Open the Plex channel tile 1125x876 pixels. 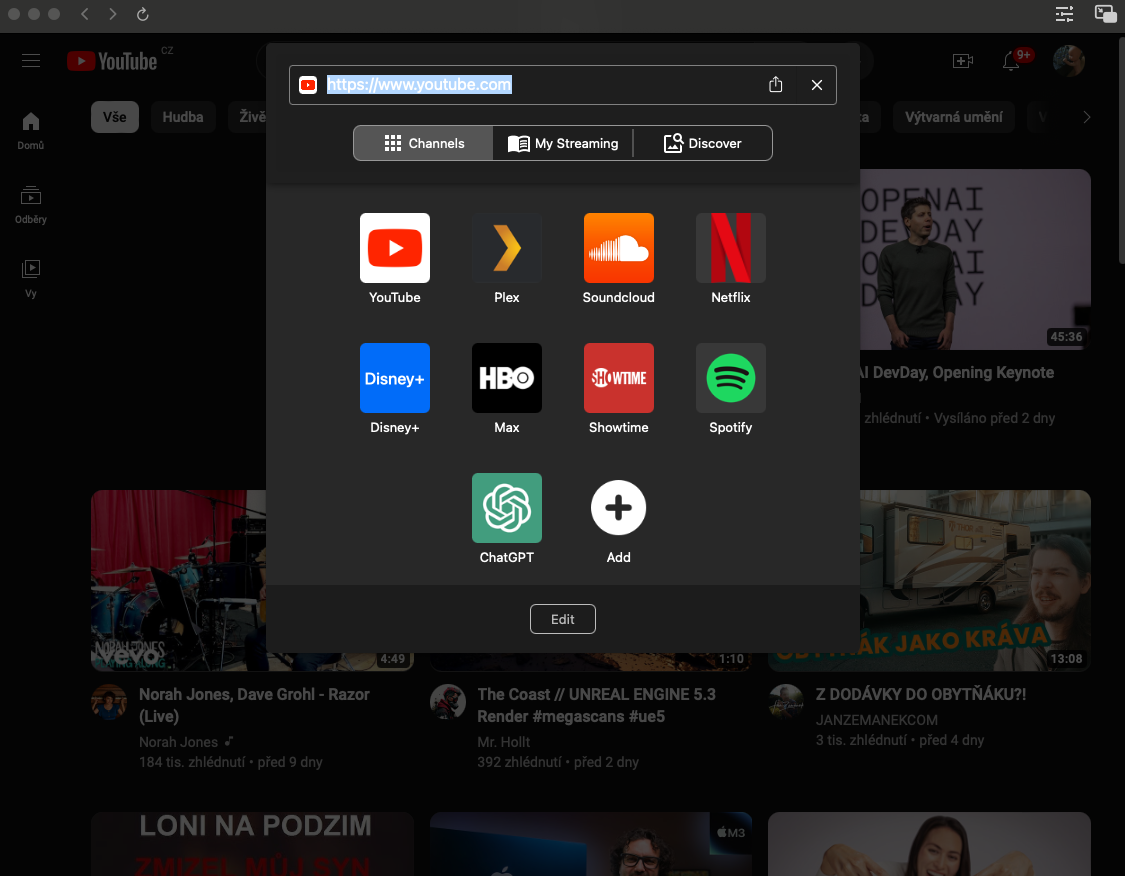[x=507, y=248]
